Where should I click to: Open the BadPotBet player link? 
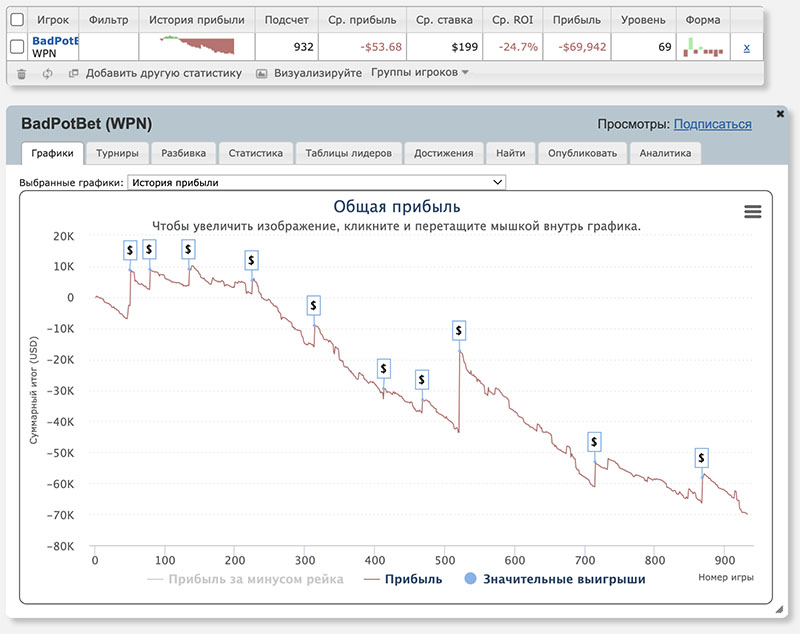coord(55,41)
